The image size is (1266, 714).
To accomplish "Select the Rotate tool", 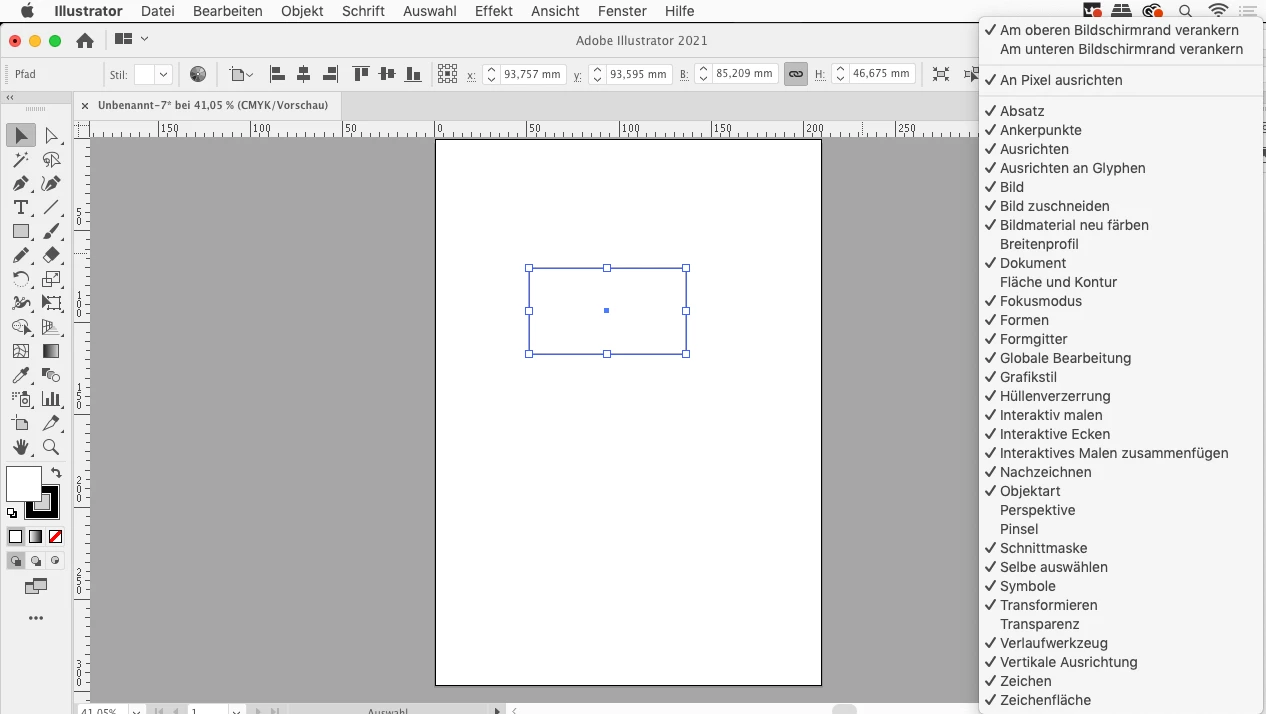I will pyautogui.click(x=21, y=280).
